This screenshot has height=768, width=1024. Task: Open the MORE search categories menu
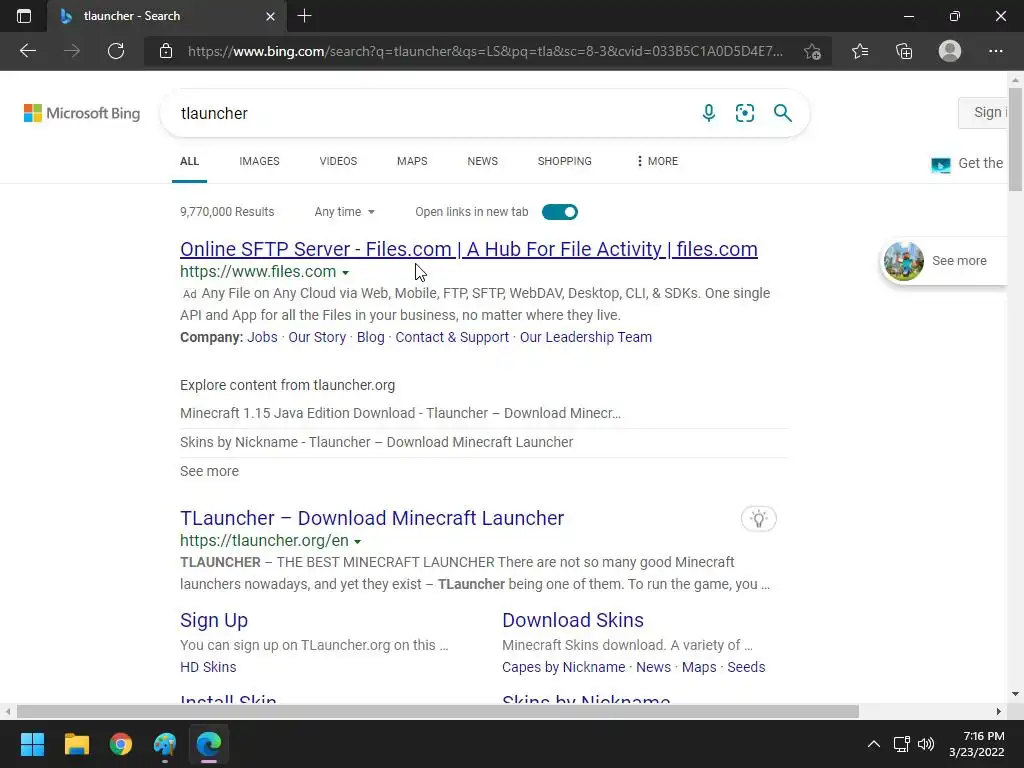[x=658, y=161]
